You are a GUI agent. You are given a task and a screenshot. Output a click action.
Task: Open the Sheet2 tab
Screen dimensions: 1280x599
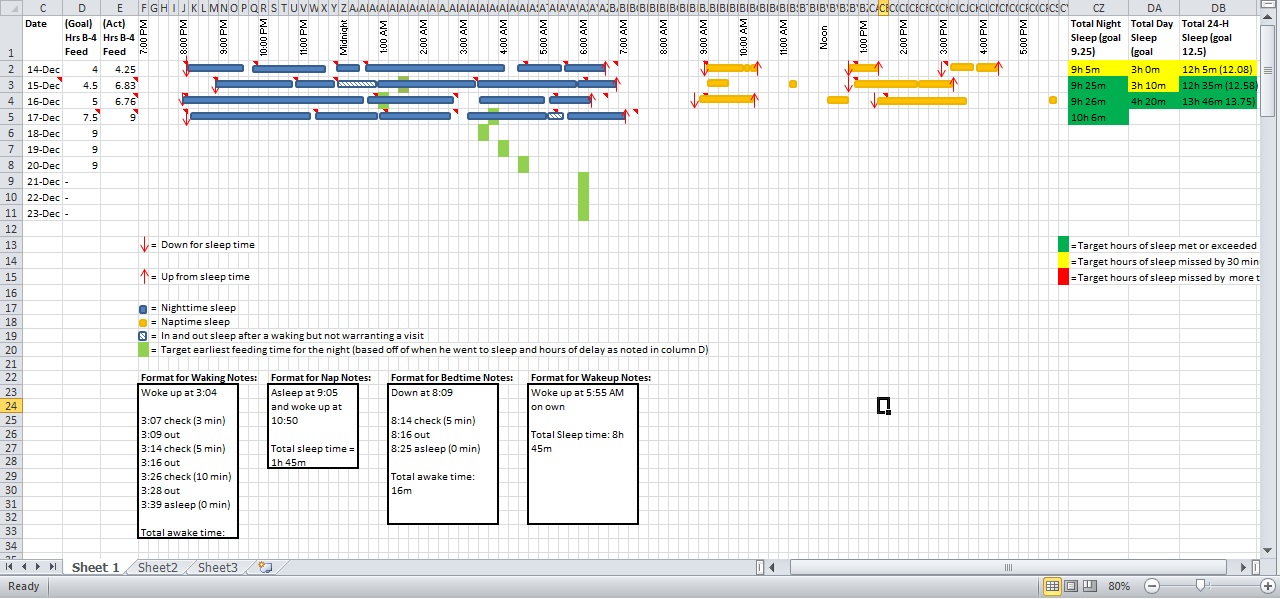pyautogui.click(x=158, y=568)
